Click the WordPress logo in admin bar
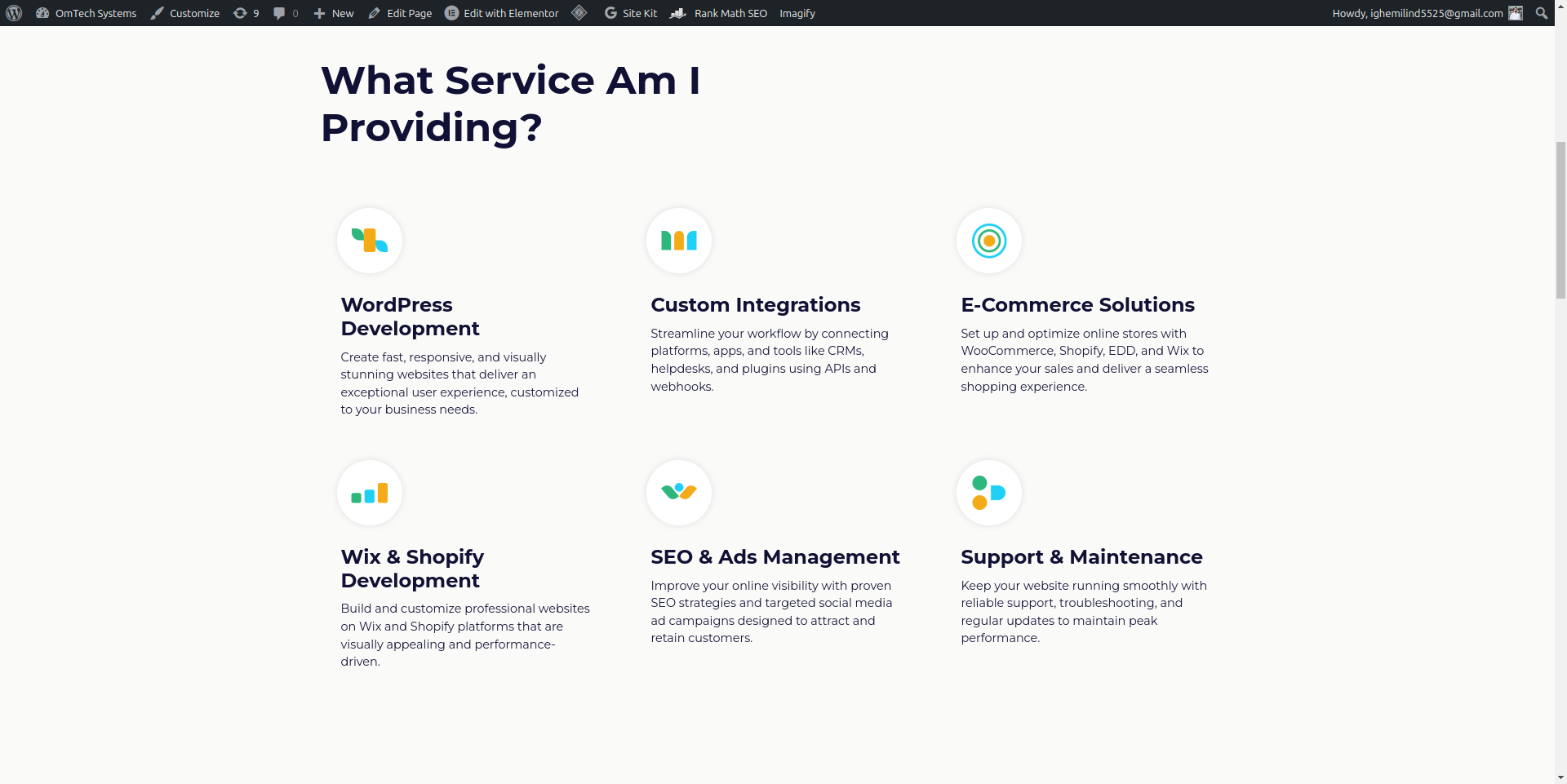The height and width of the screenshot is (784, 1567). click(14, 13)
